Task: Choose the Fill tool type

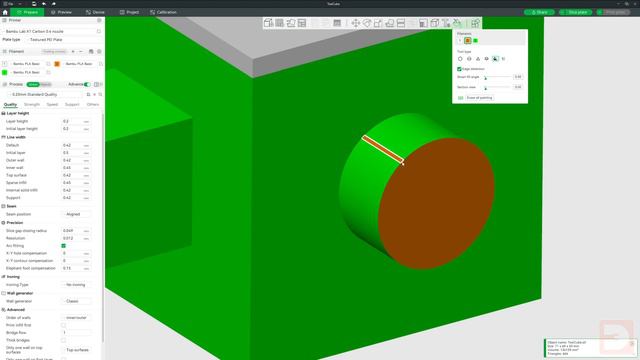Action: [x=495, y=59]
